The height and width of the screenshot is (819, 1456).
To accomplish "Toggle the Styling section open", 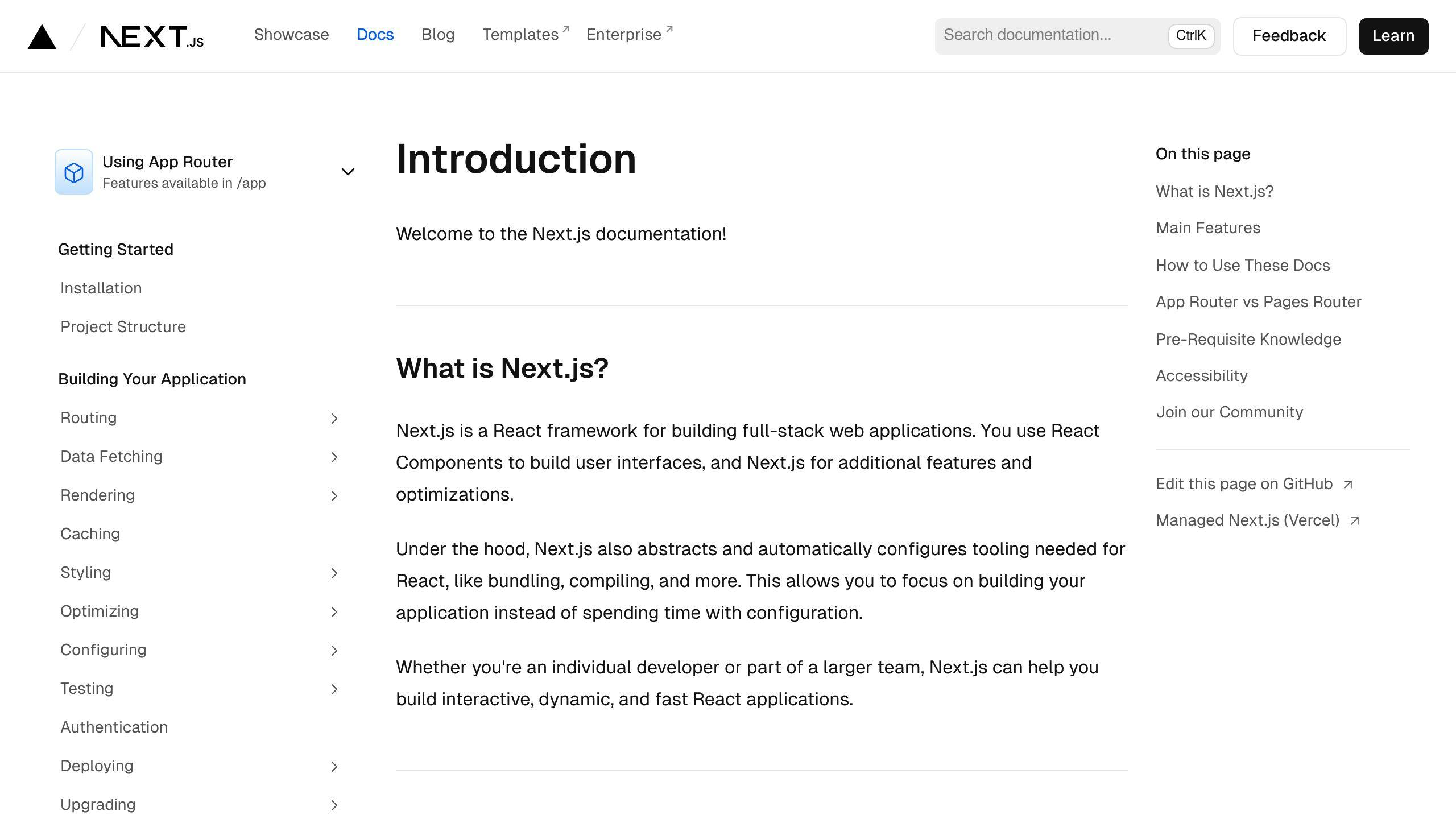I will tap(332, 572).
